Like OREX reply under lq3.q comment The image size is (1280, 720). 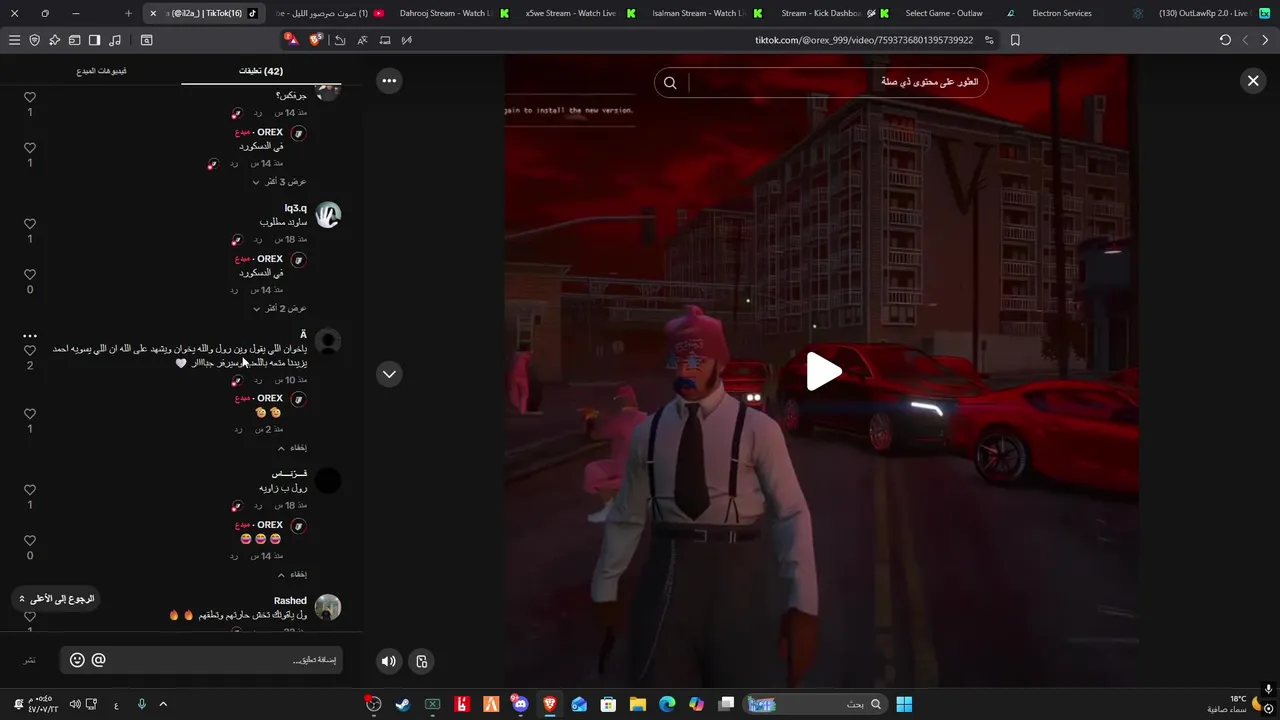click(30, 275)
